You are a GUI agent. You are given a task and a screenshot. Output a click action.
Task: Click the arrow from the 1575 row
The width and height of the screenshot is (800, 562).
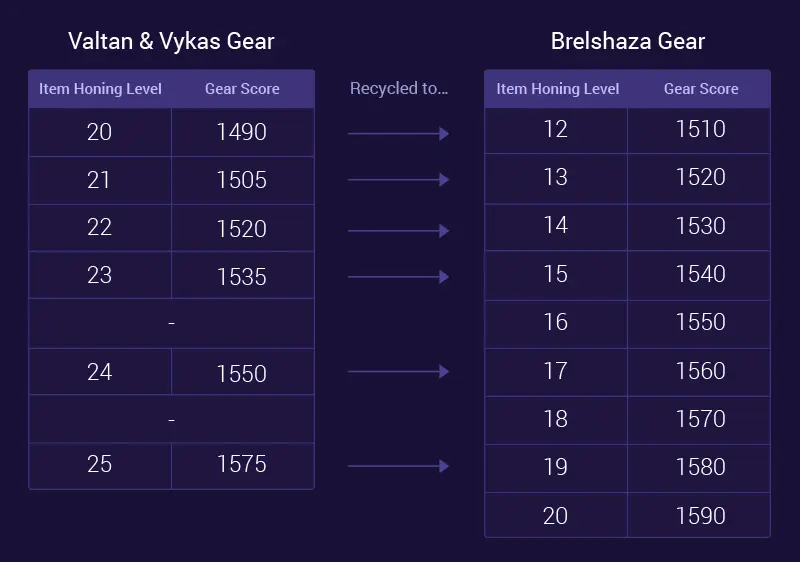398,466
